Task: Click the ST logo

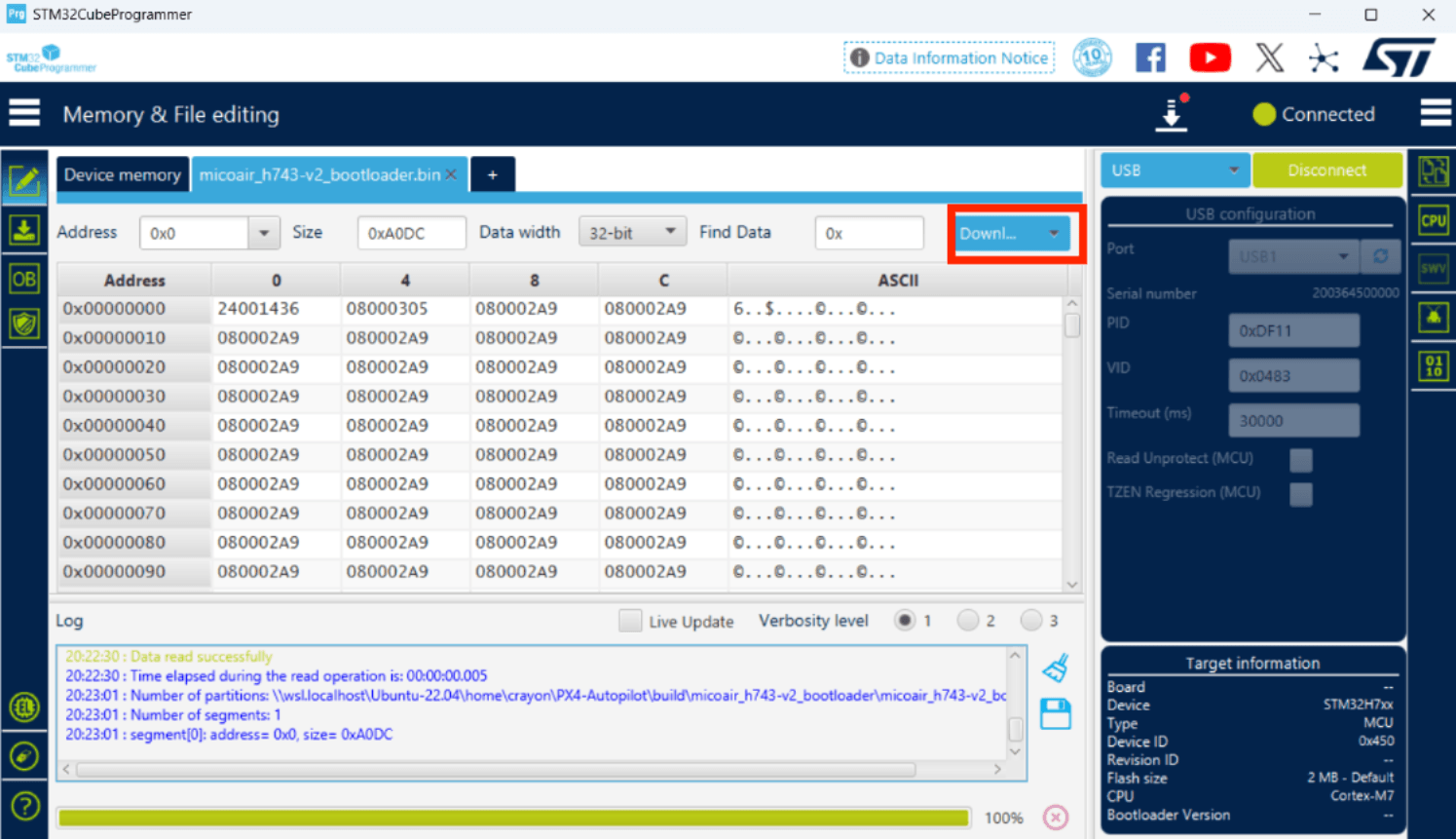Action: (x=1399, y=57)
